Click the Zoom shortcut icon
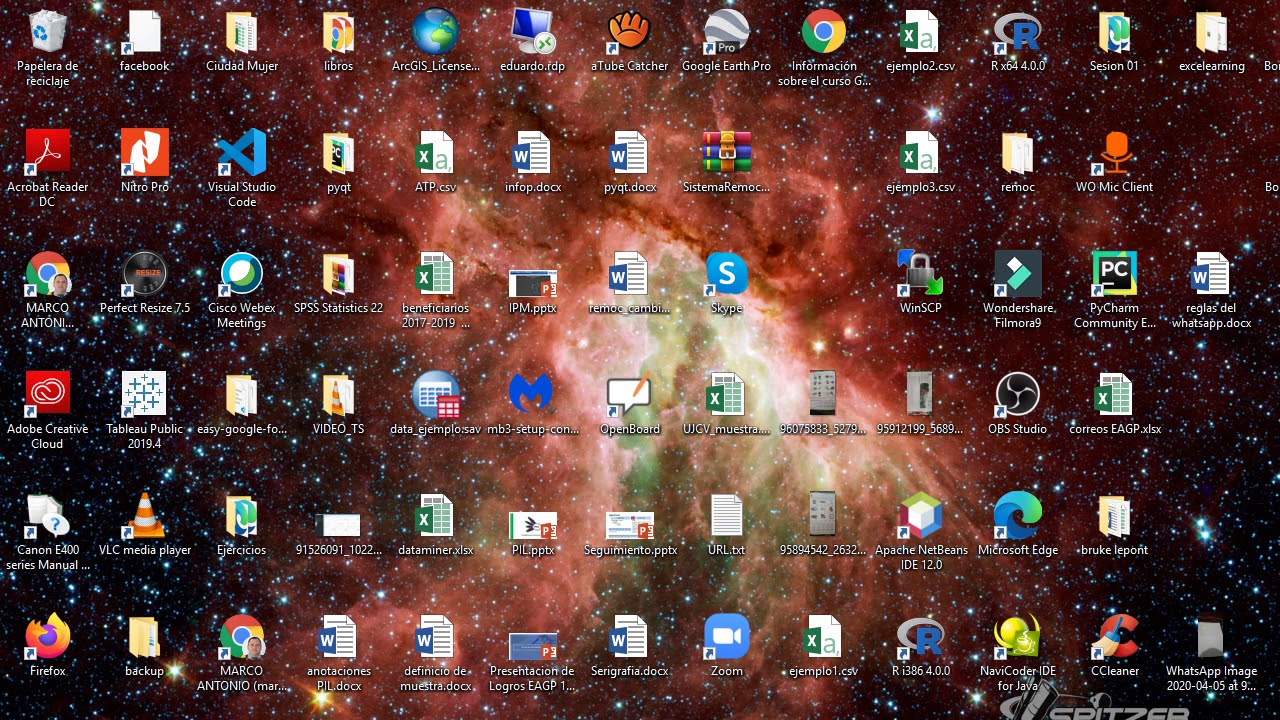The image size is (1280, 720). 726,637
